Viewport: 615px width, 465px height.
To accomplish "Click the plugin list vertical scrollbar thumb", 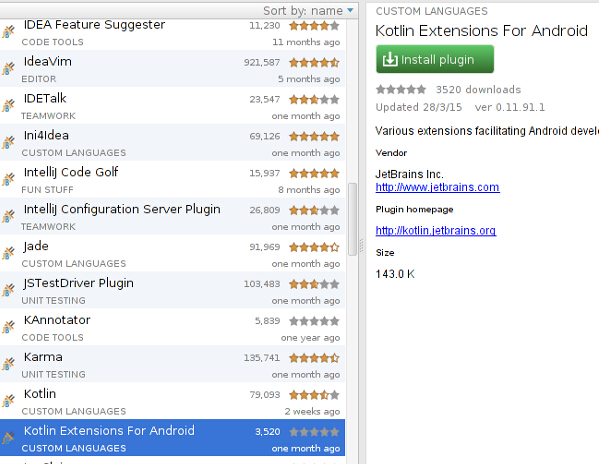I will pyautogui.click(x=353, y=219).
